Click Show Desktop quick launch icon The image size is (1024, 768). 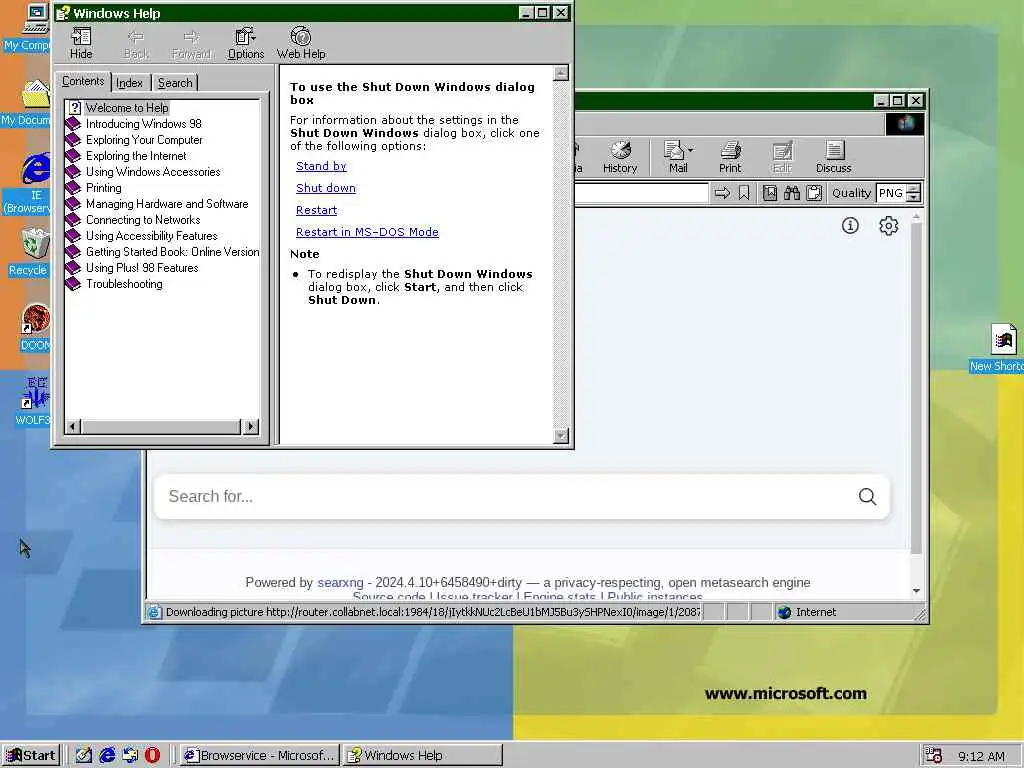tap(84, 755)
